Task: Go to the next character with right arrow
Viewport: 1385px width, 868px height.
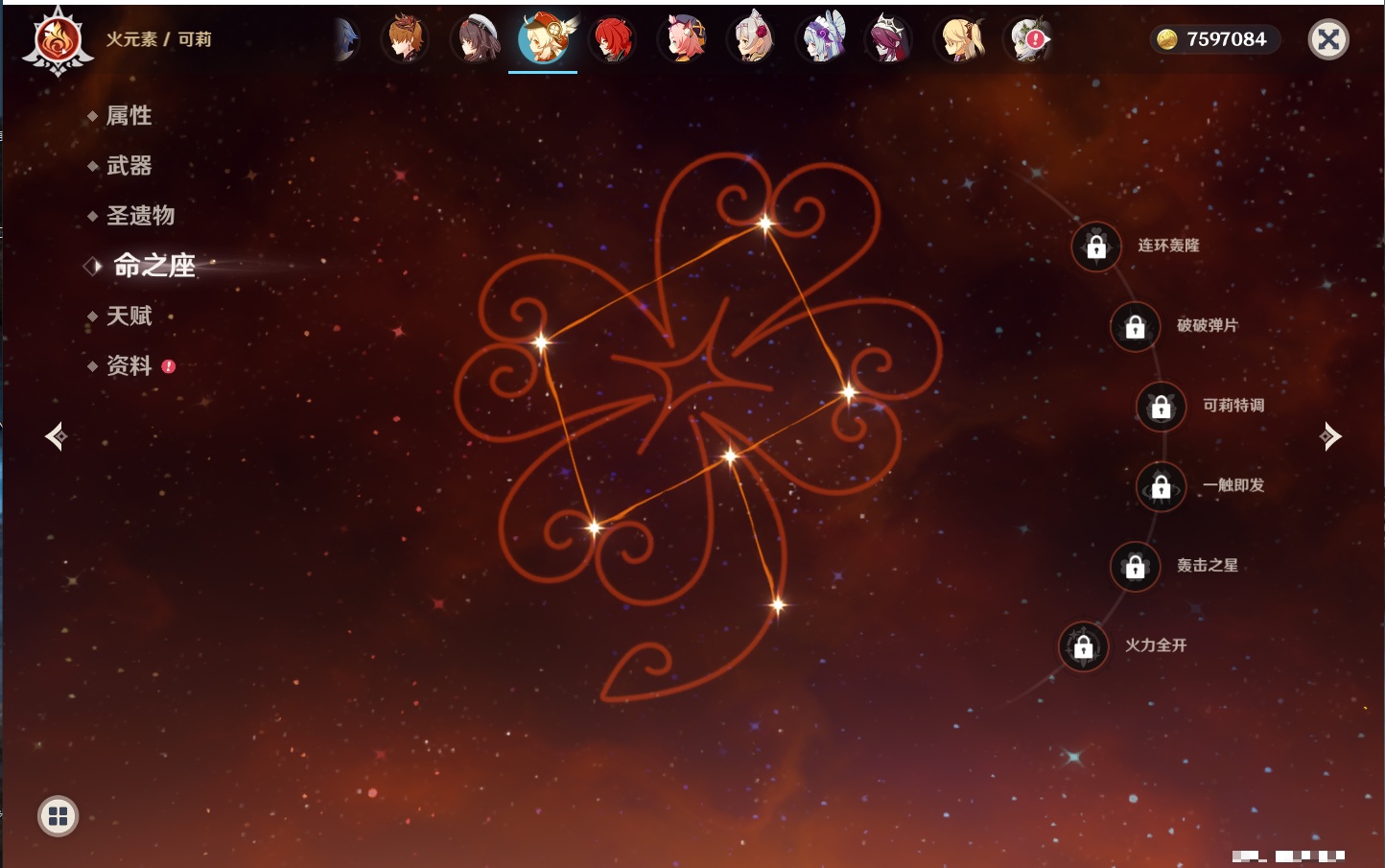Action: [1330, 436]
